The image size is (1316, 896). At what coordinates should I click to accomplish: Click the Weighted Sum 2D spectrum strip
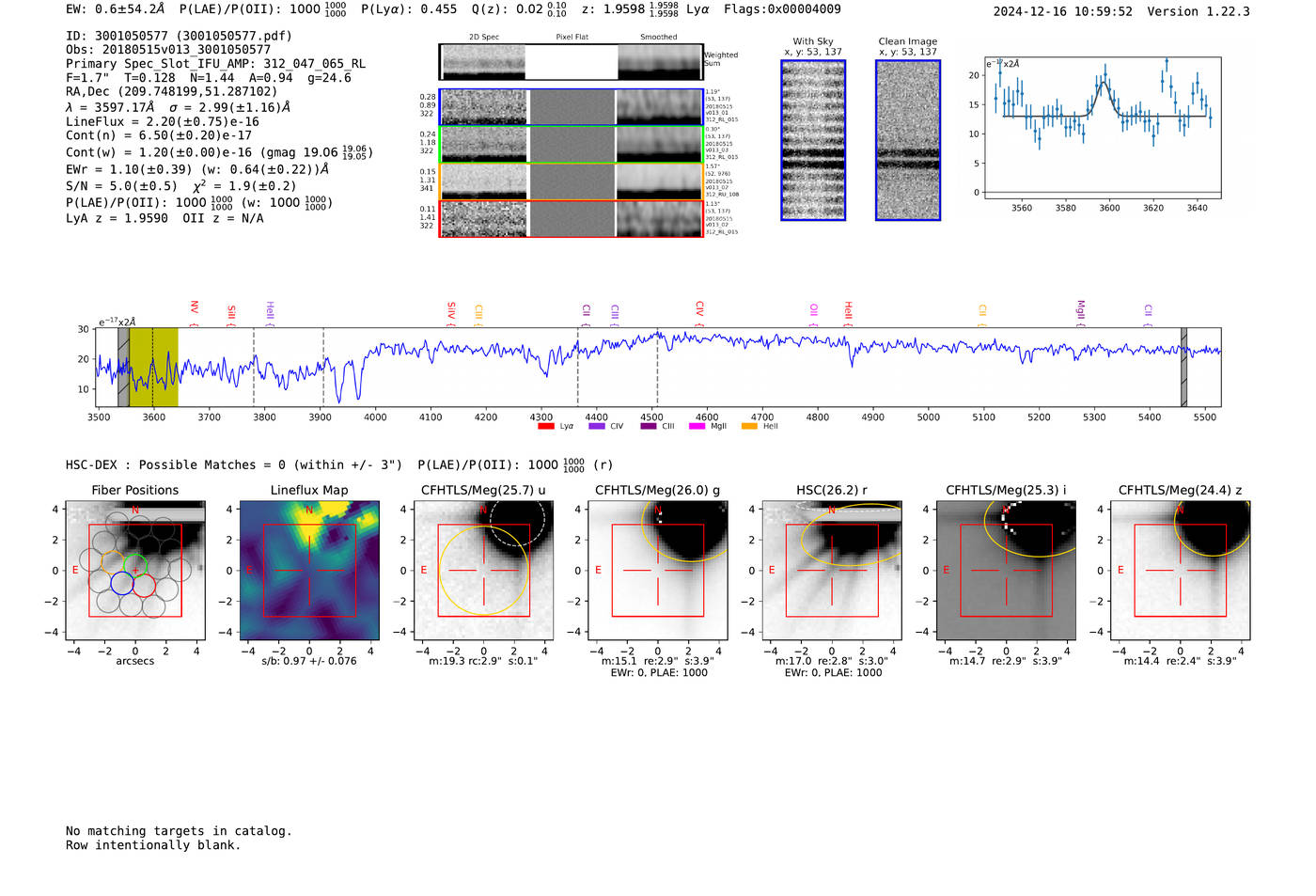tap(572, 62)
